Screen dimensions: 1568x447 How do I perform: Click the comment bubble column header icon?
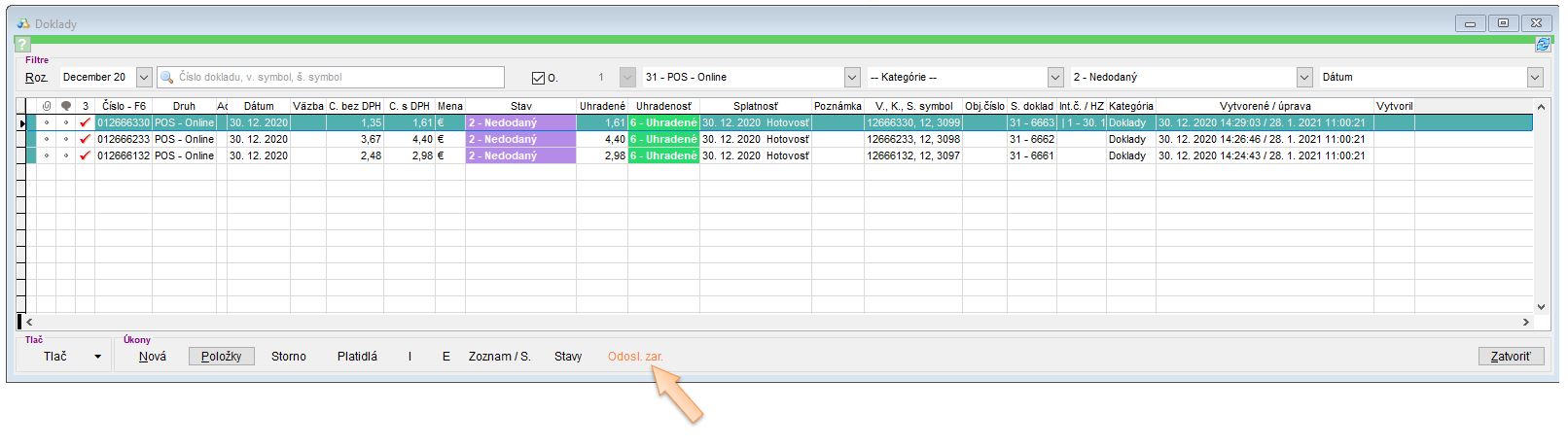click(x=65, y=106)
